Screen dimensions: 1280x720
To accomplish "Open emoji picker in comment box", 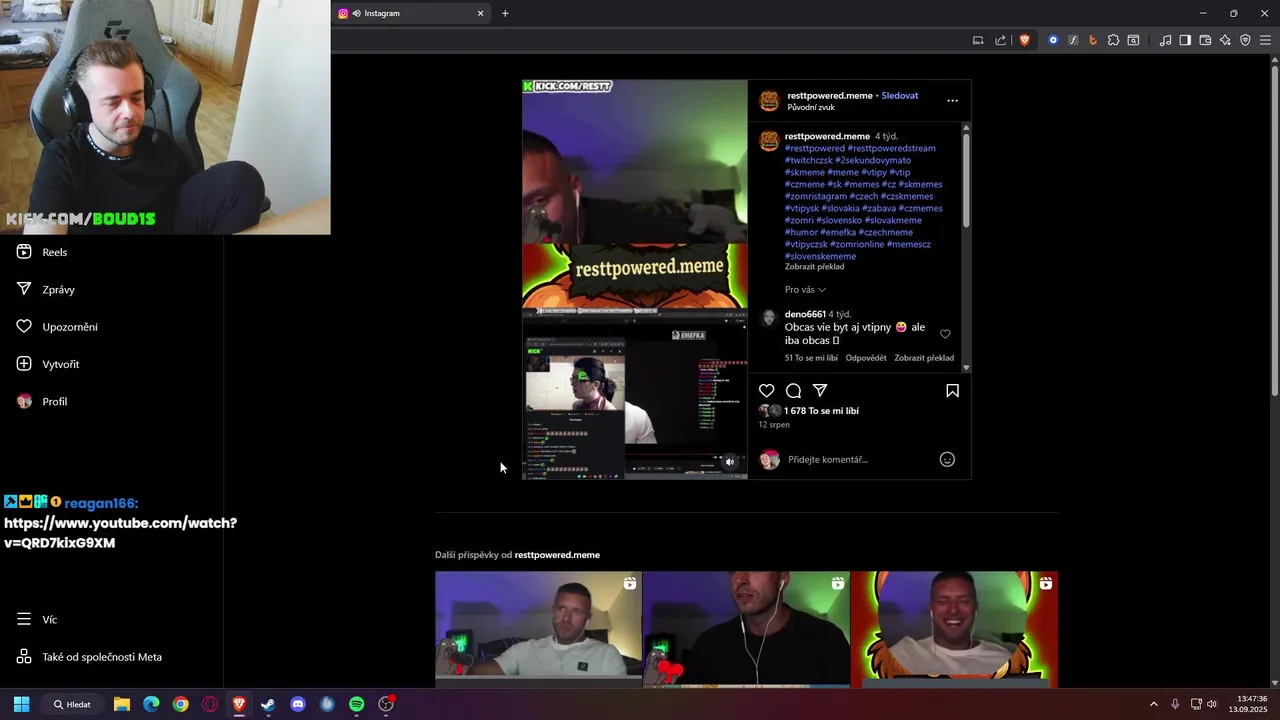I will coord(947,460).
